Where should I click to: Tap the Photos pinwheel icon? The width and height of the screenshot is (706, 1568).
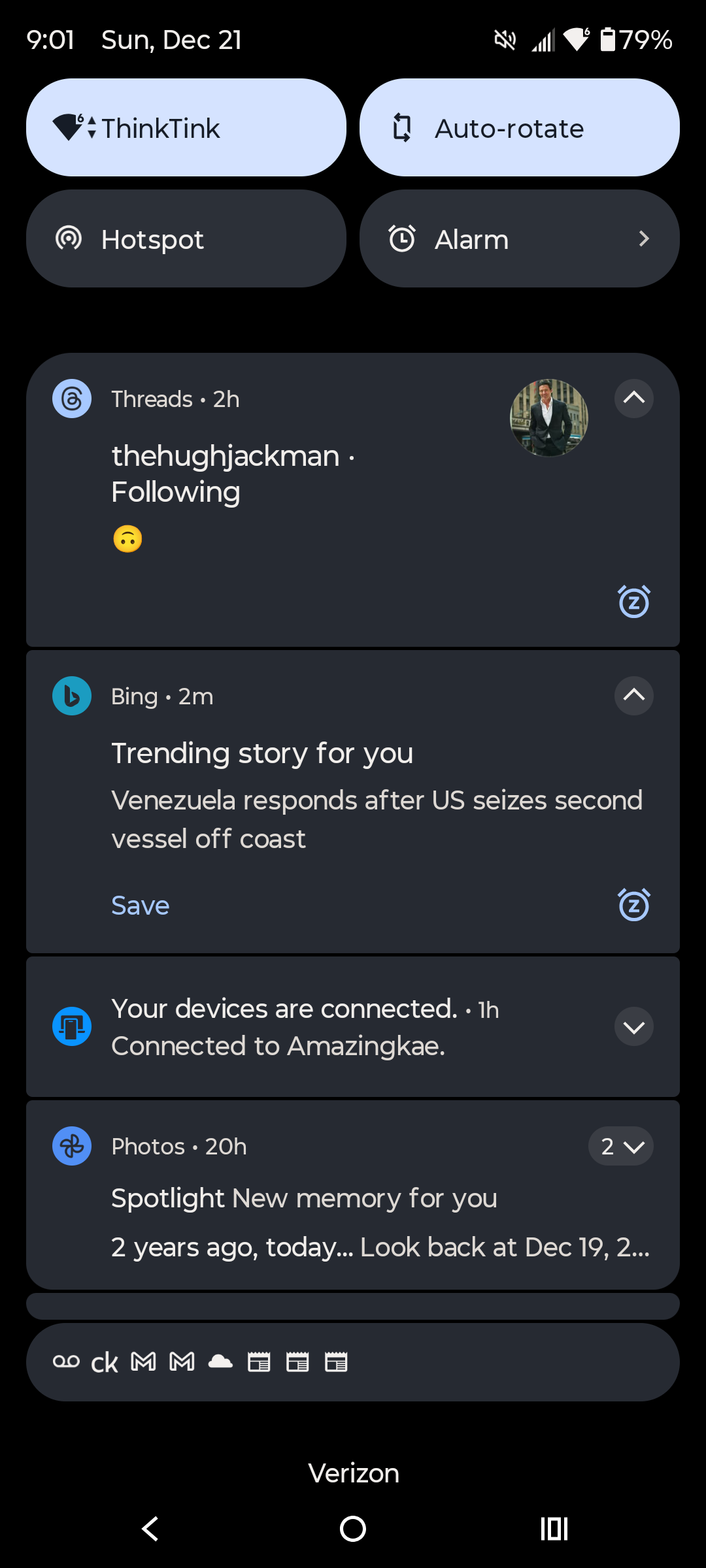coord(72,1146)
